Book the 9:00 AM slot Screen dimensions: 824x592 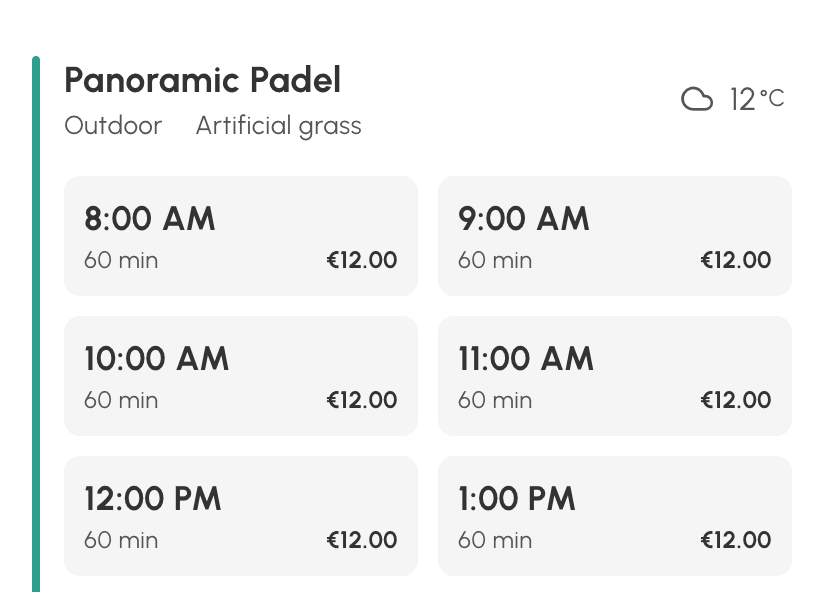click(615, 236)
